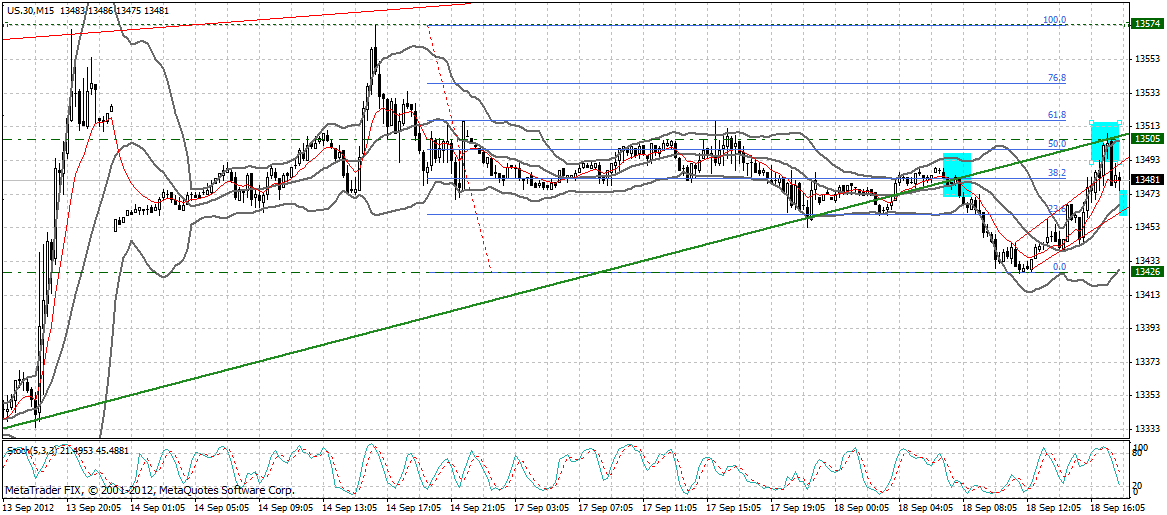The image size is (1167, 515).
Task: Click the 18 Sep 04:05 time label
Action: tap(924, 508)
